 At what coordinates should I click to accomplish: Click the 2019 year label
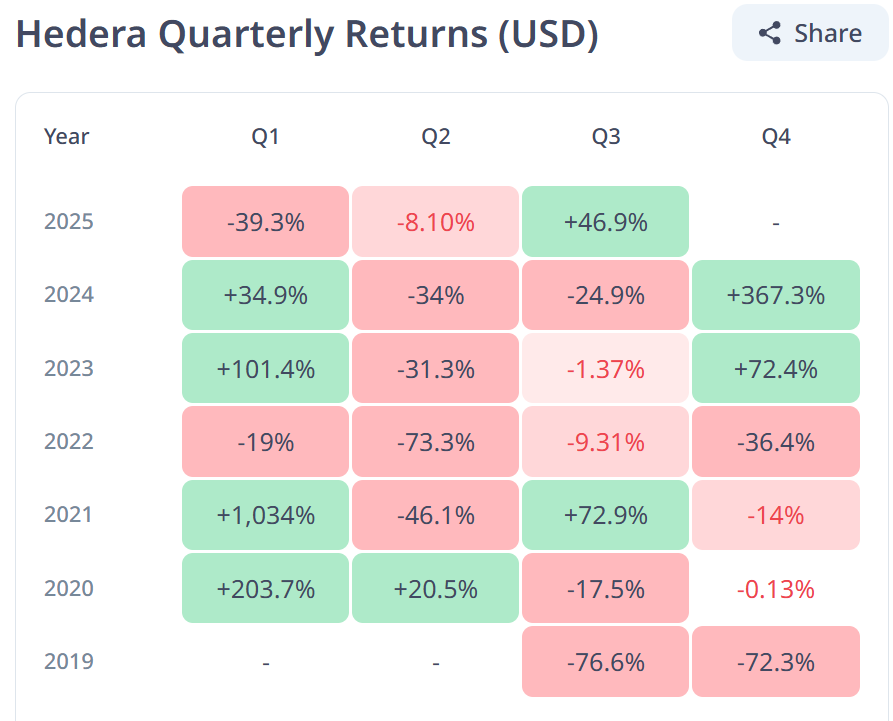68,661
